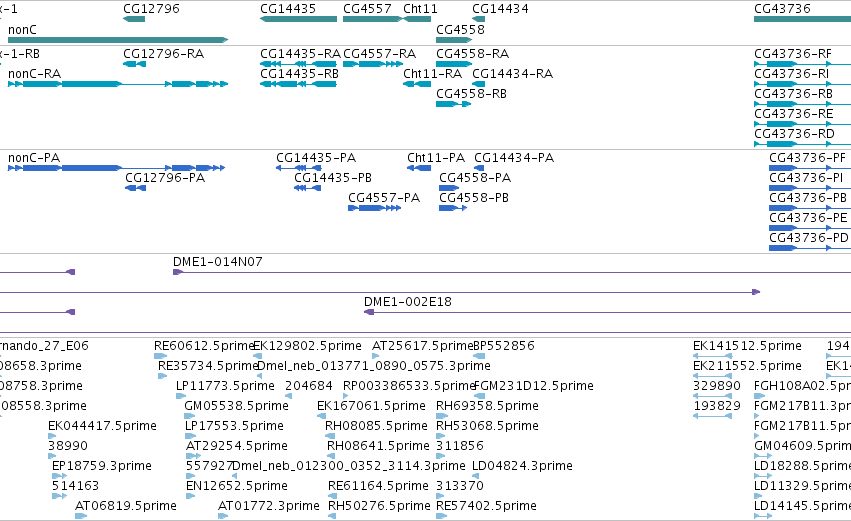Click transcript CG43736-RD label
851x521 pixels.
[795, 134]
